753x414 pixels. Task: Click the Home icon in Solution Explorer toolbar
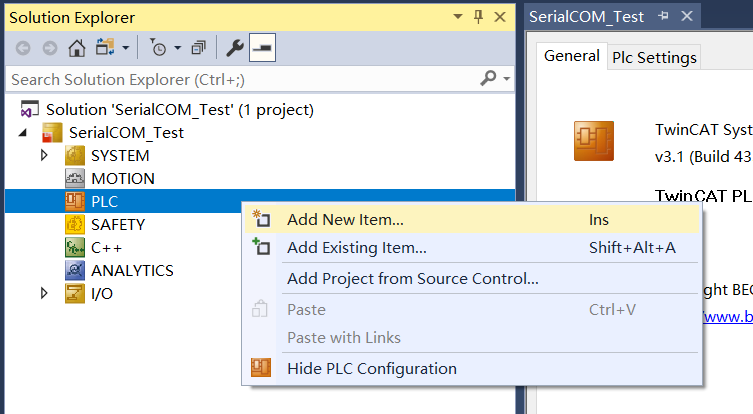pyautogui.click(x=76, y=48)
